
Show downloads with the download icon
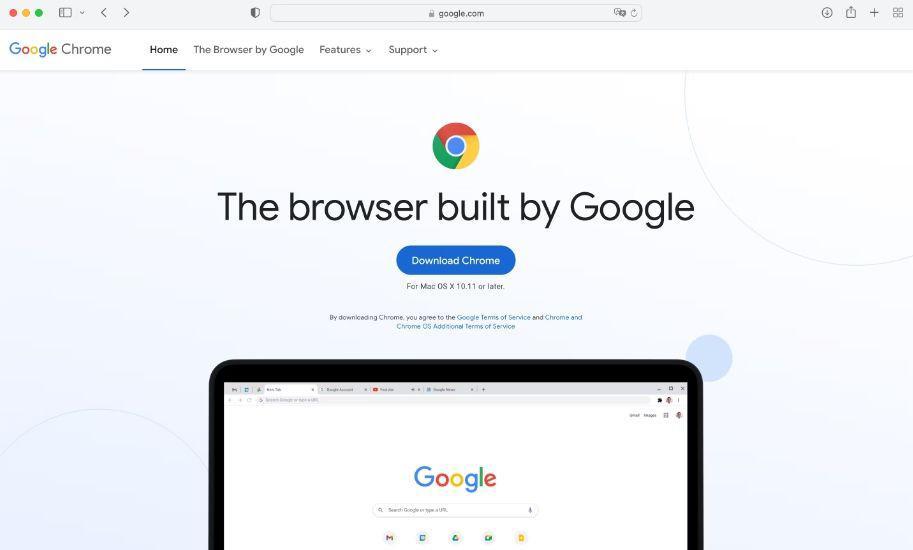pyautogui.click(x=827, y=12)
